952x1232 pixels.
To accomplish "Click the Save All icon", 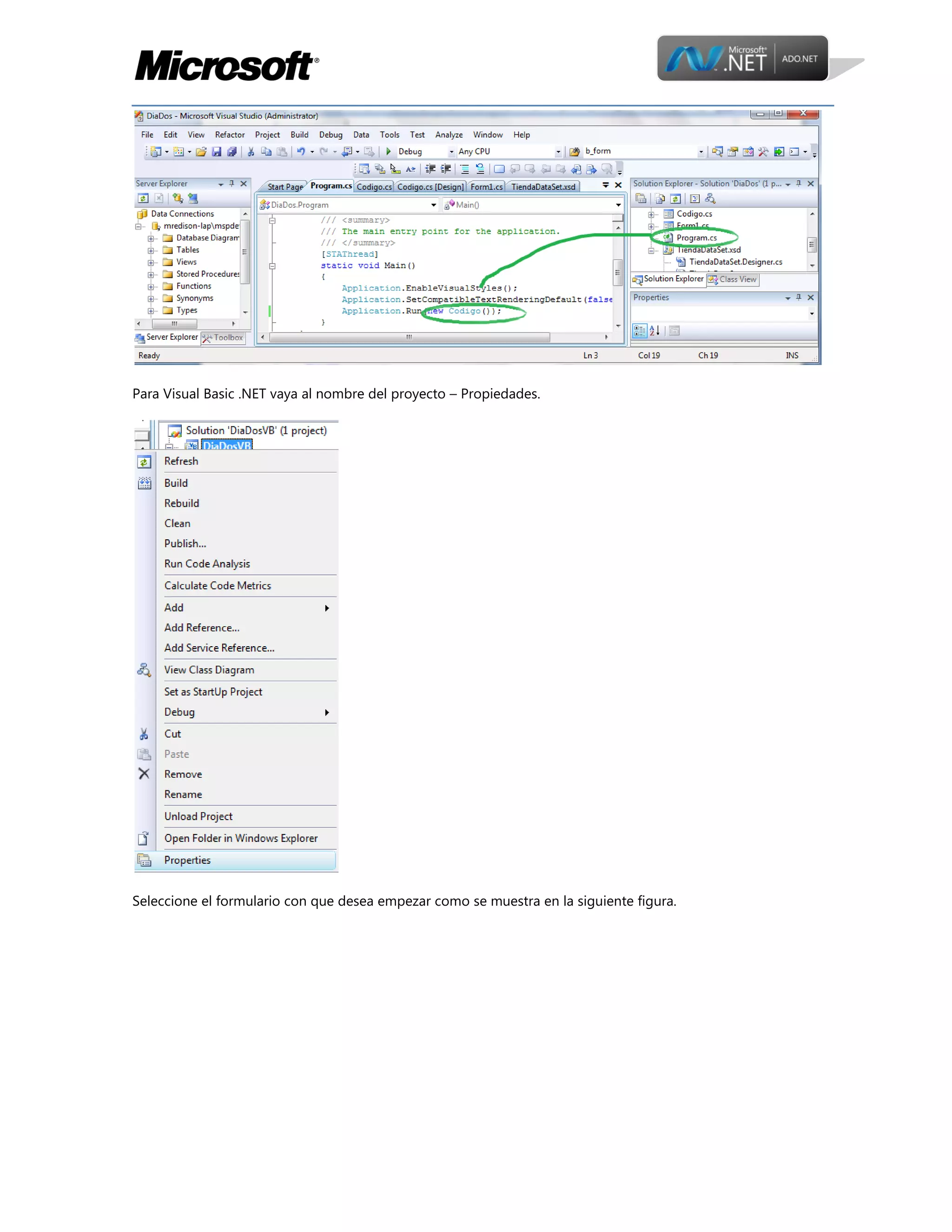I will 232,152.
